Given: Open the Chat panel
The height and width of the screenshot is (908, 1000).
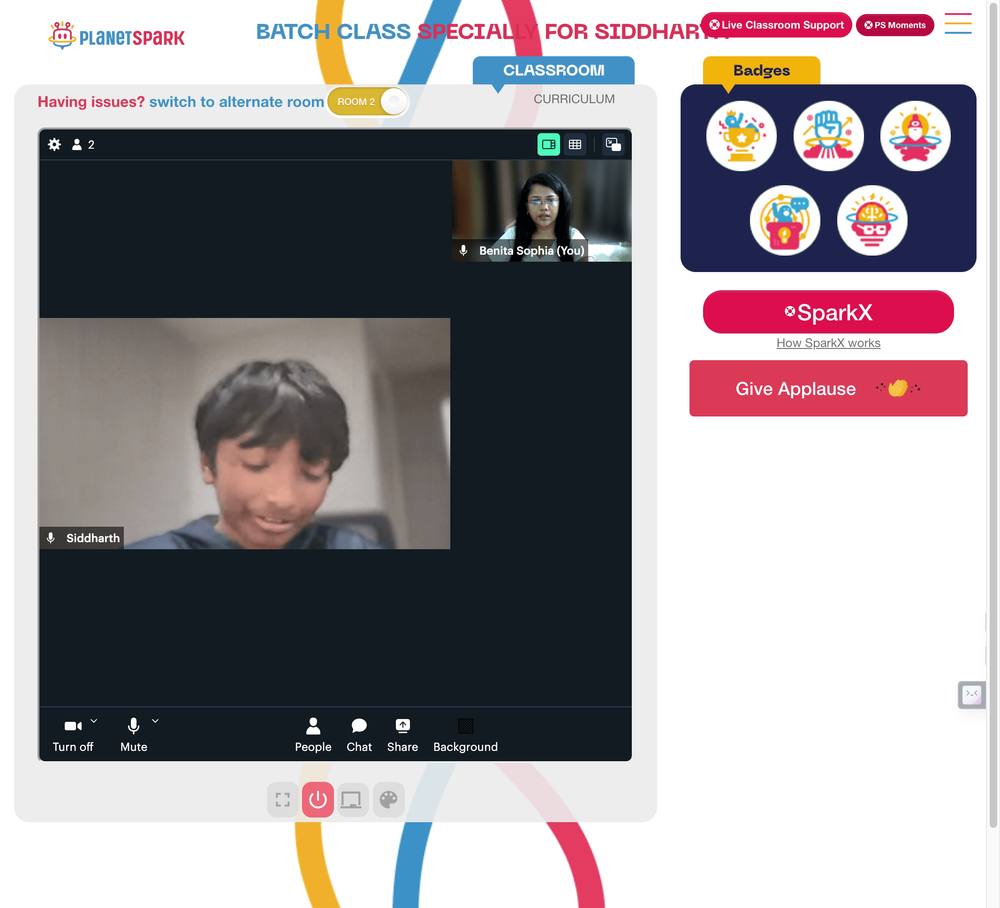Looking at the screenshot, I should [359, 735].
